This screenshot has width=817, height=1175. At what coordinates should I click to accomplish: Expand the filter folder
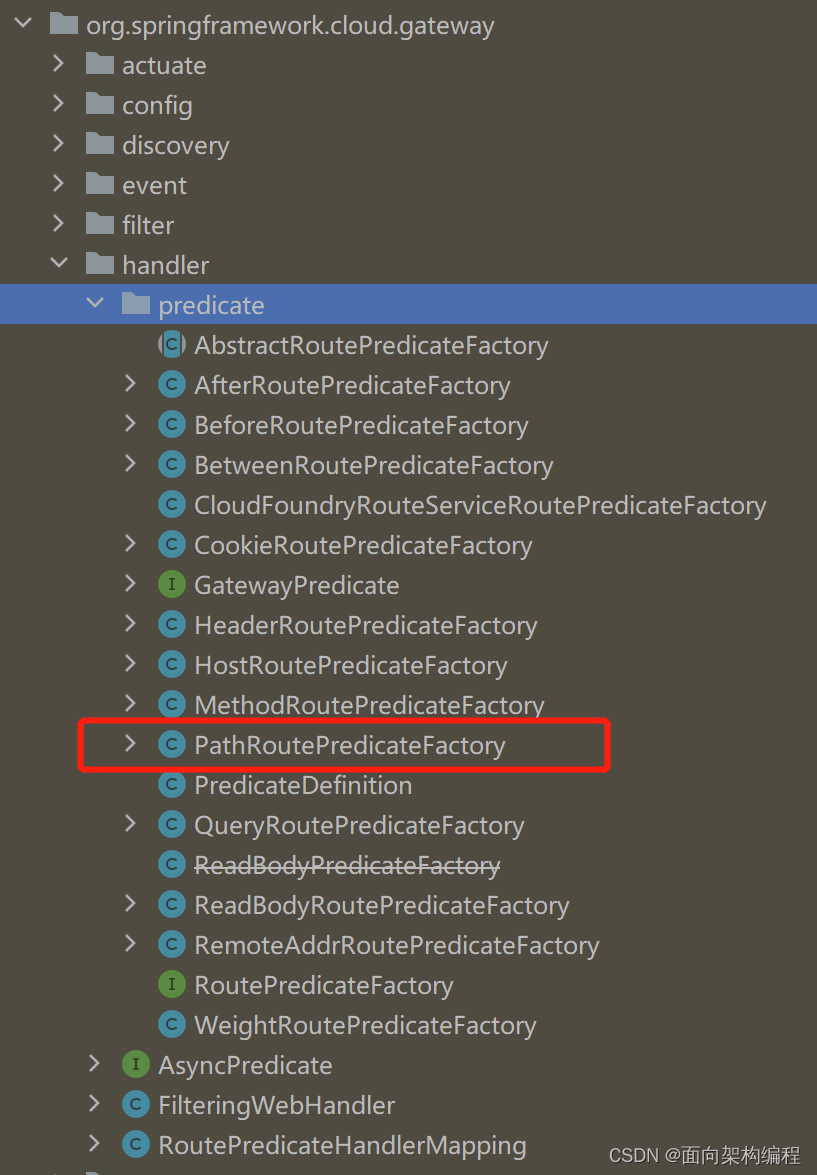[x=58, y=225]
